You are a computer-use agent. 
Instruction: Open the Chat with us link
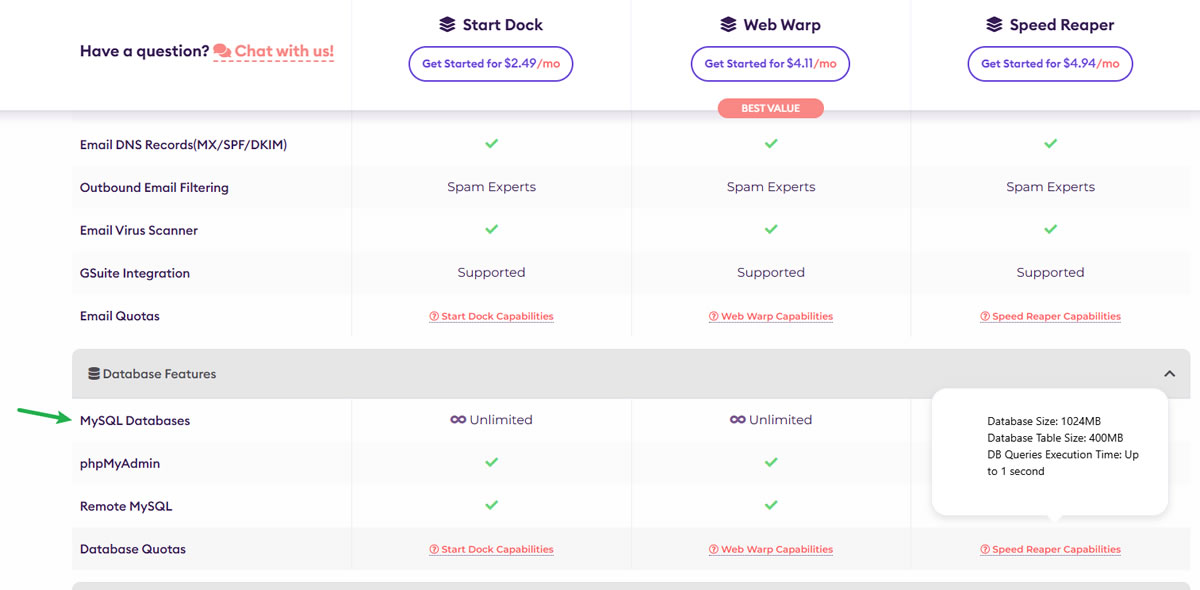pyautogui.click(x=284, y=51)
